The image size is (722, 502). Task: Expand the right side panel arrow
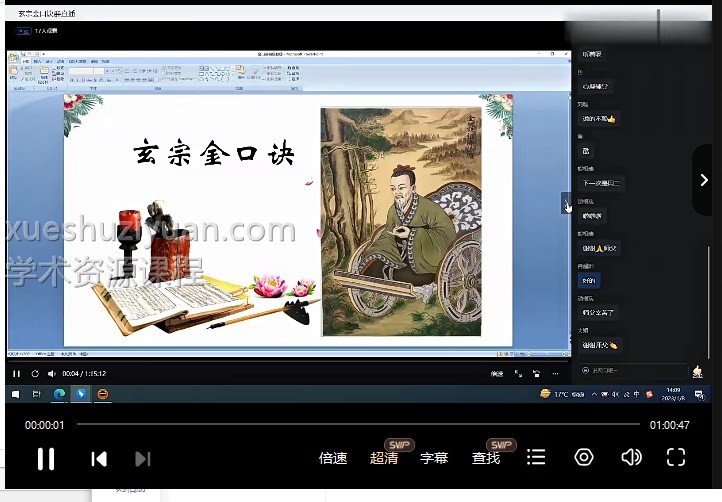pos(704,180)
